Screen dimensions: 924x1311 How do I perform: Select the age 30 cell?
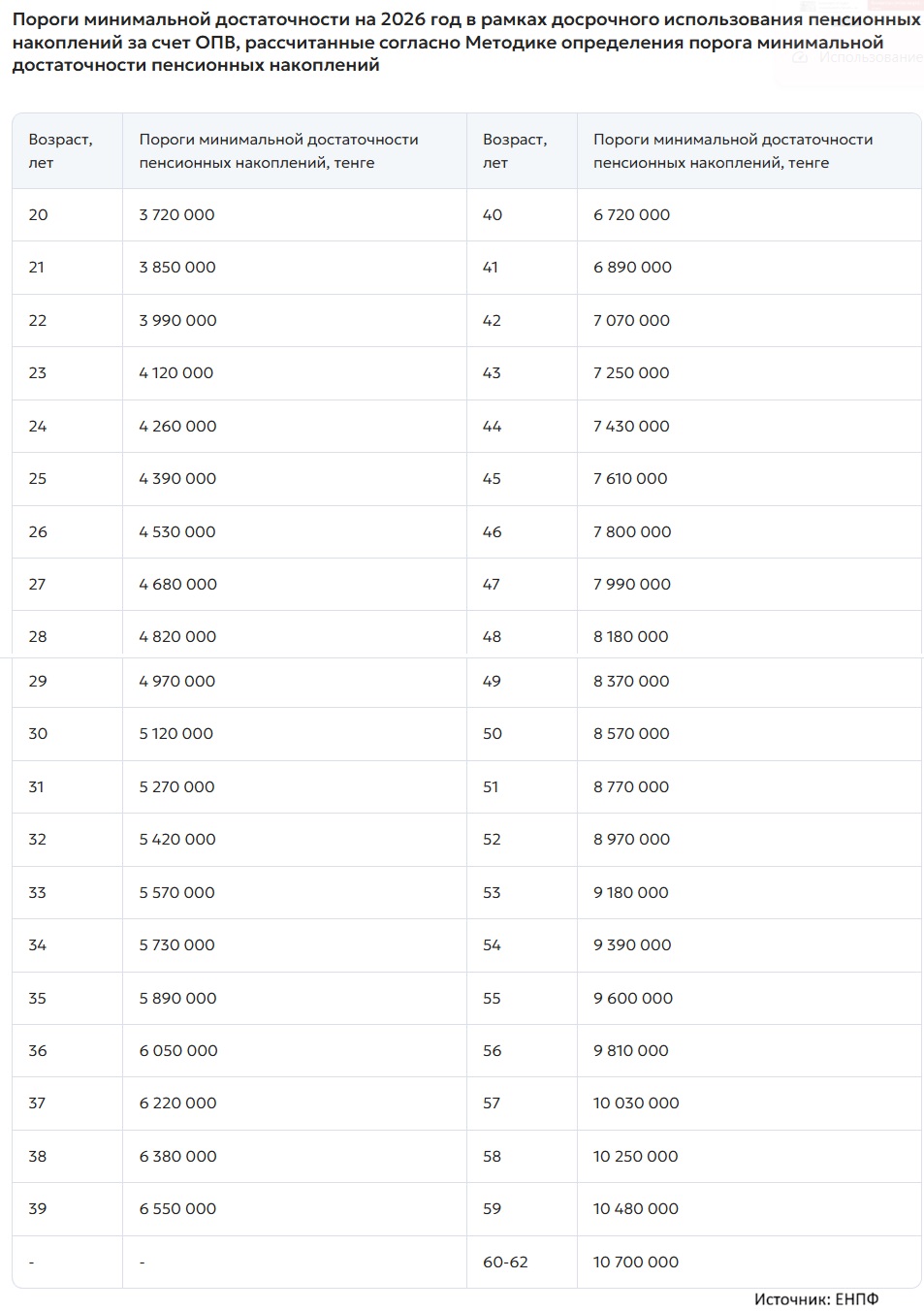[39, 734]
